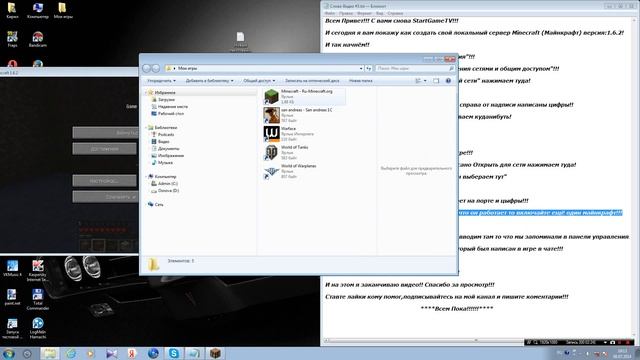Open Fraps desktop shortcut
Viewport: 640px width, 360px height.
12,39
